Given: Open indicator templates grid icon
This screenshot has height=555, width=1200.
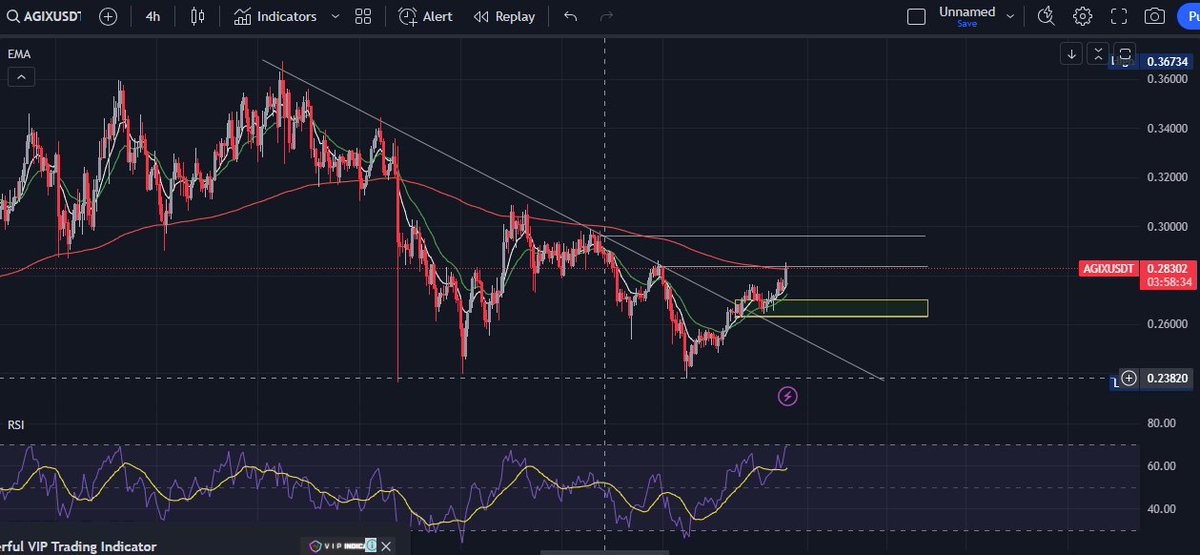Looking at the screenshot, I should (363, 17).
